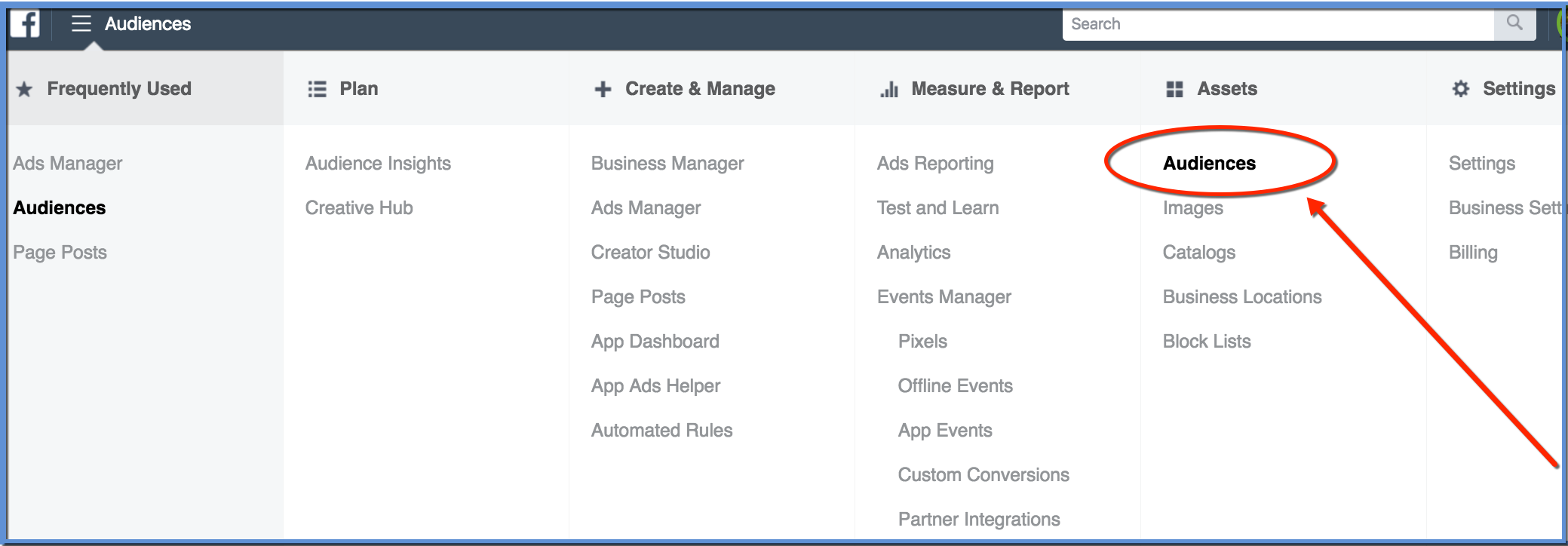Click the Audiences title in top bar

point(148,24)
